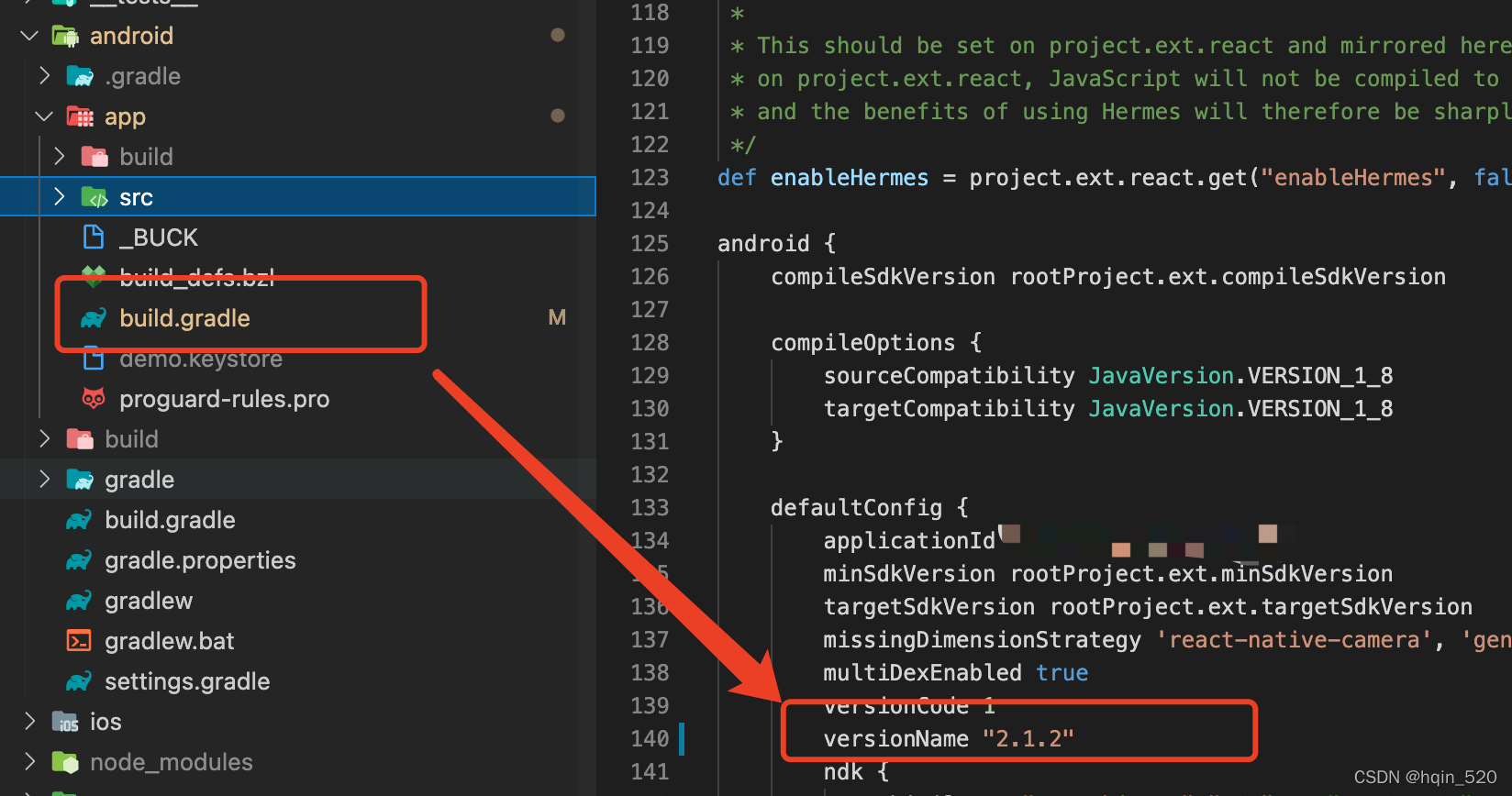Viewport: 1512px width, 796px height.
Task: Click 'minSdkVersion' on line 135
Action: coord(909,574)
